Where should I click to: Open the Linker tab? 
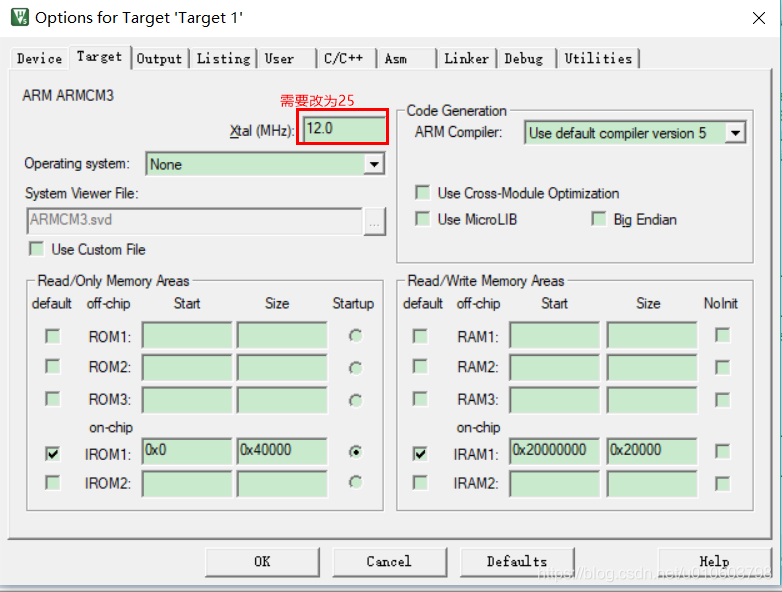(x=467, y=58)
